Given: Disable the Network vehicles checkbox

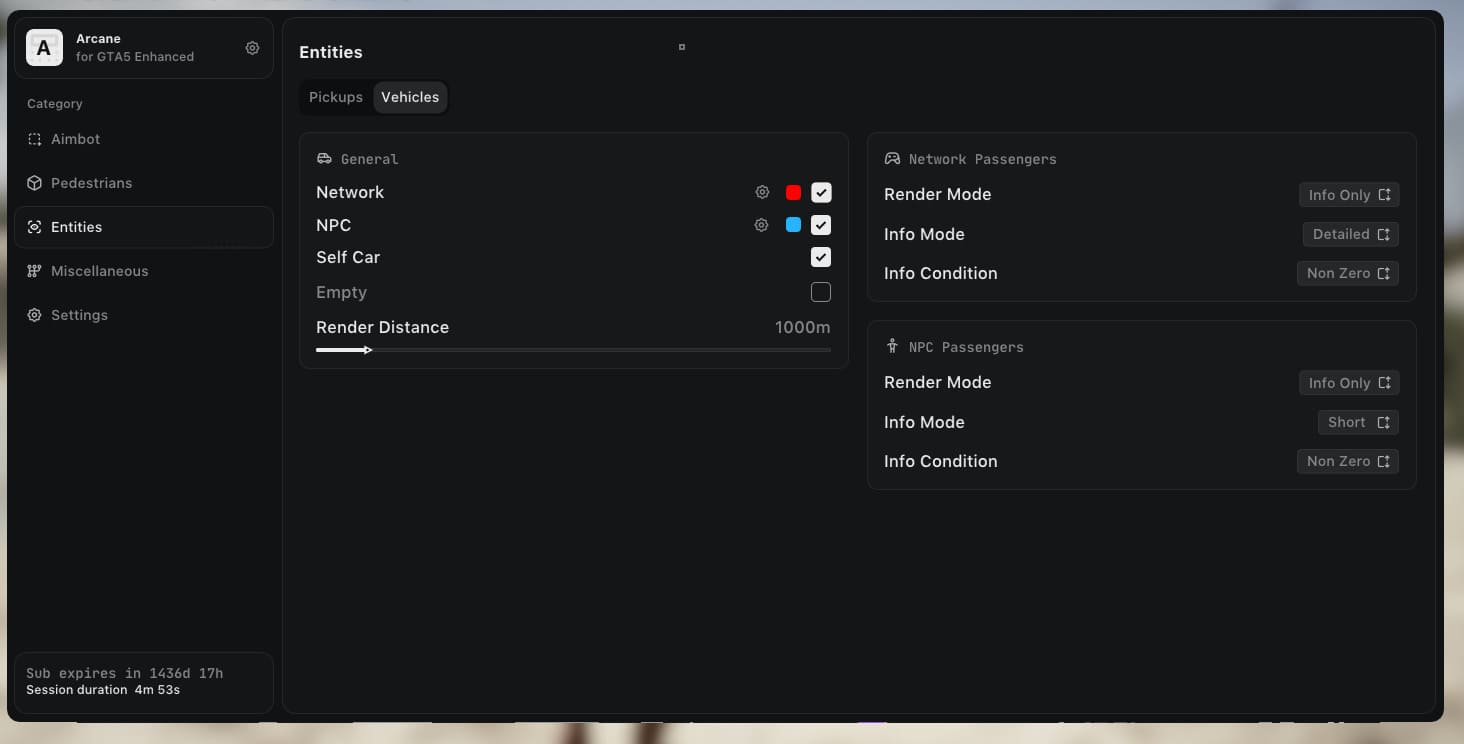Looking at the screenshot, I should pyautogui.click(x=821, y=192).
